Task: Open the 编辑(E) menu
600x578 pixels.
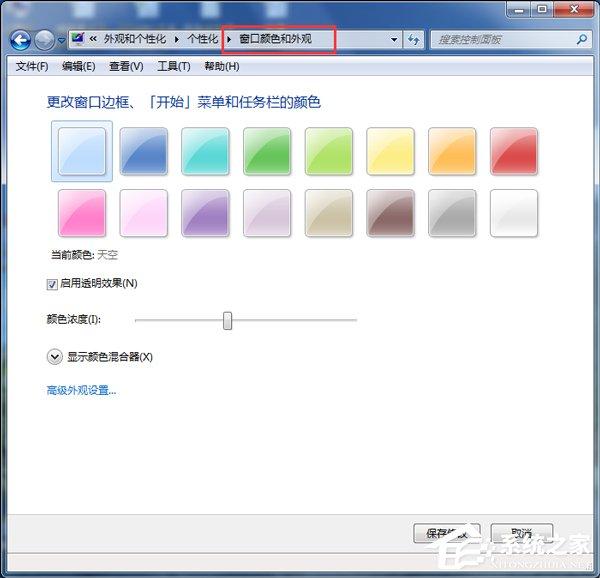Action: [78, 67]
